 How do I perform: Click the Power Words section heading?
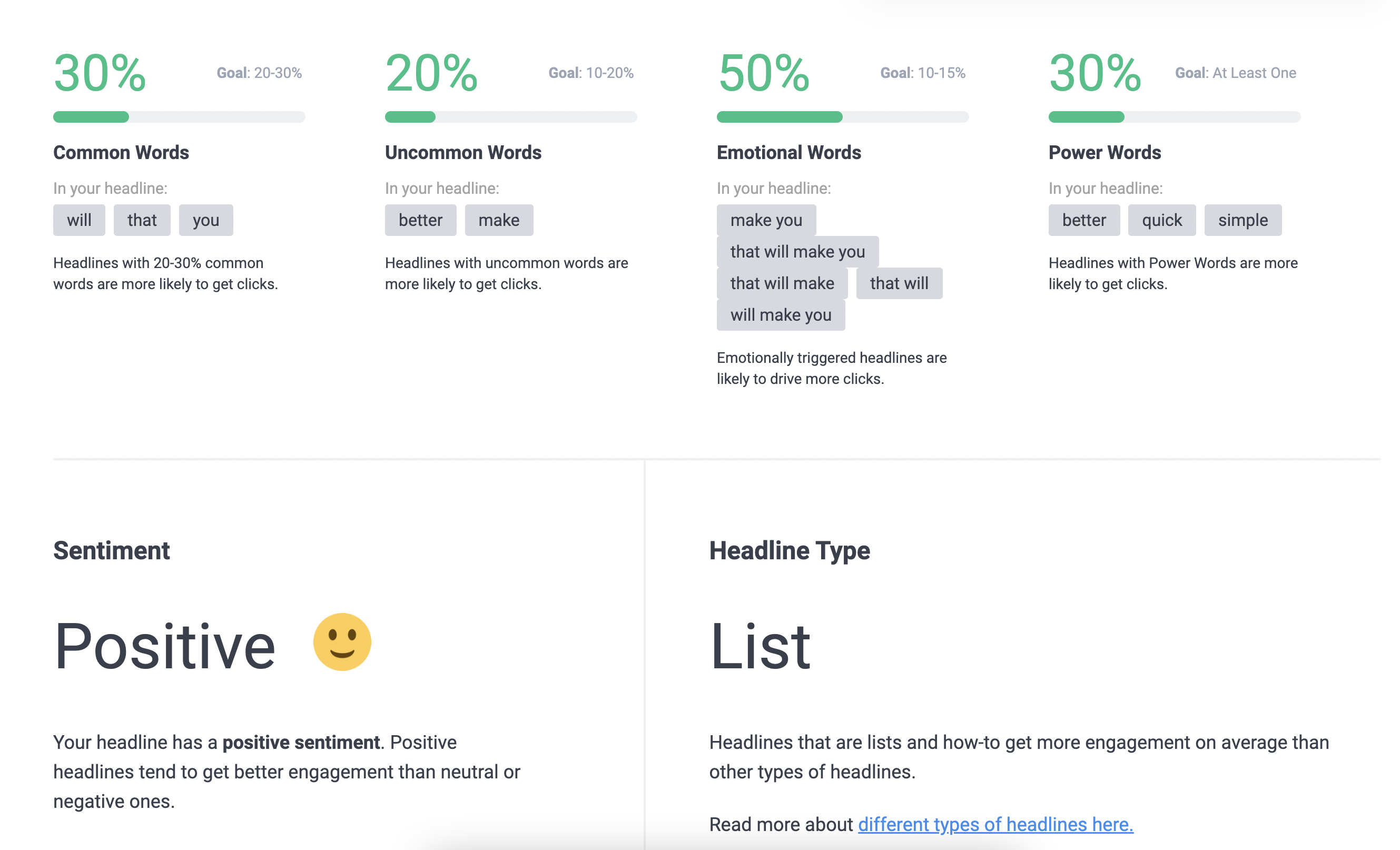[x=1105, y=152]
